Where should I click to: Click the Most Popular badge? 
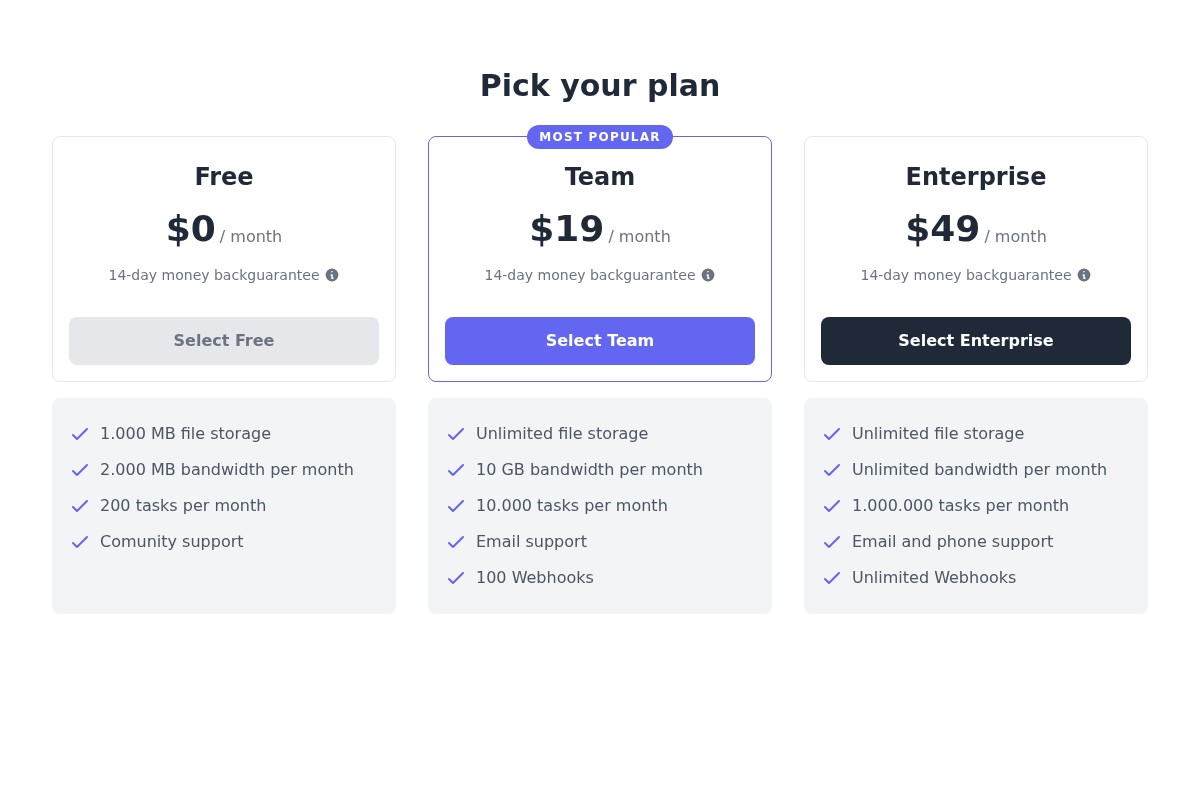coord(600,137)
